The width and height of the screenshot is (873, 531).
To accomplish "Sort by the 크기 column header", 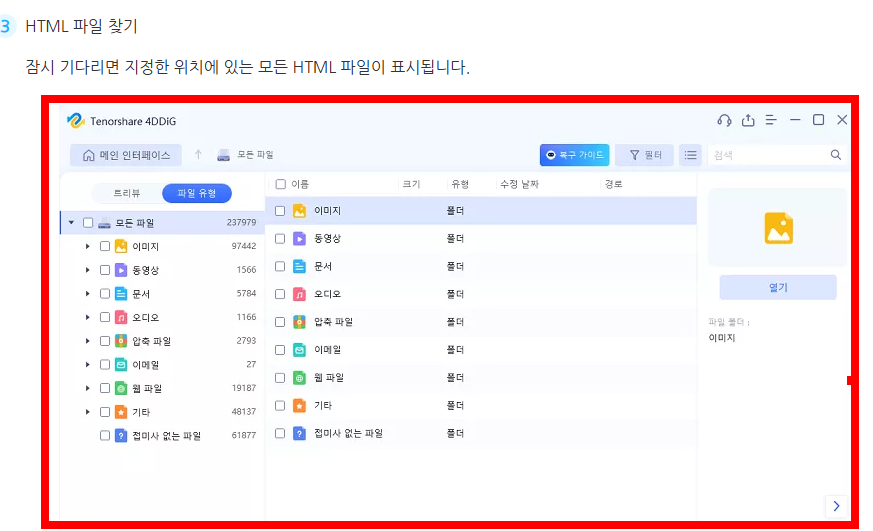I will (411, 184).
